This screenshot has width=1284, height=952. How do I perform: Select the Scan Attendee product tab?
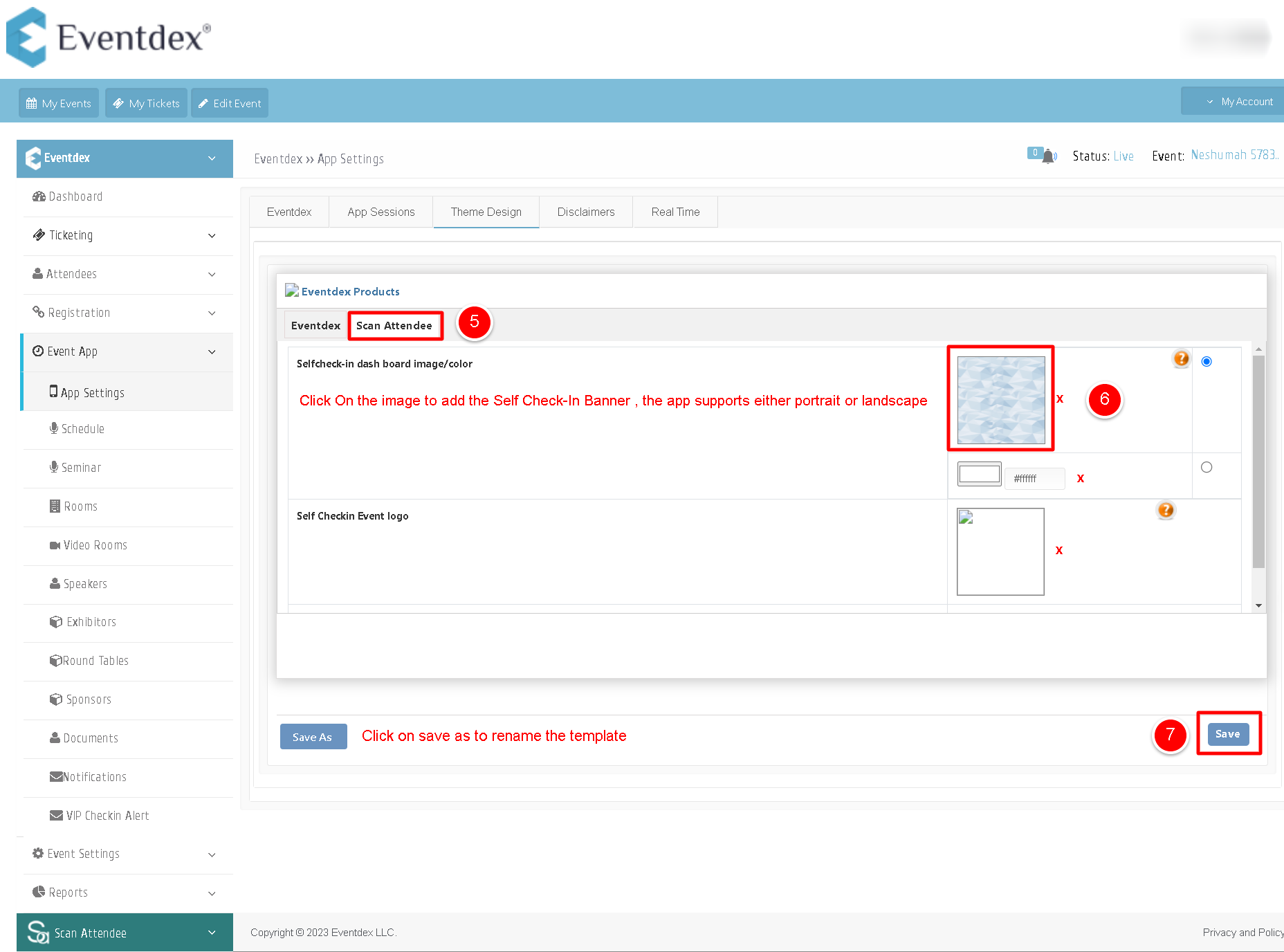pos(394,325)
